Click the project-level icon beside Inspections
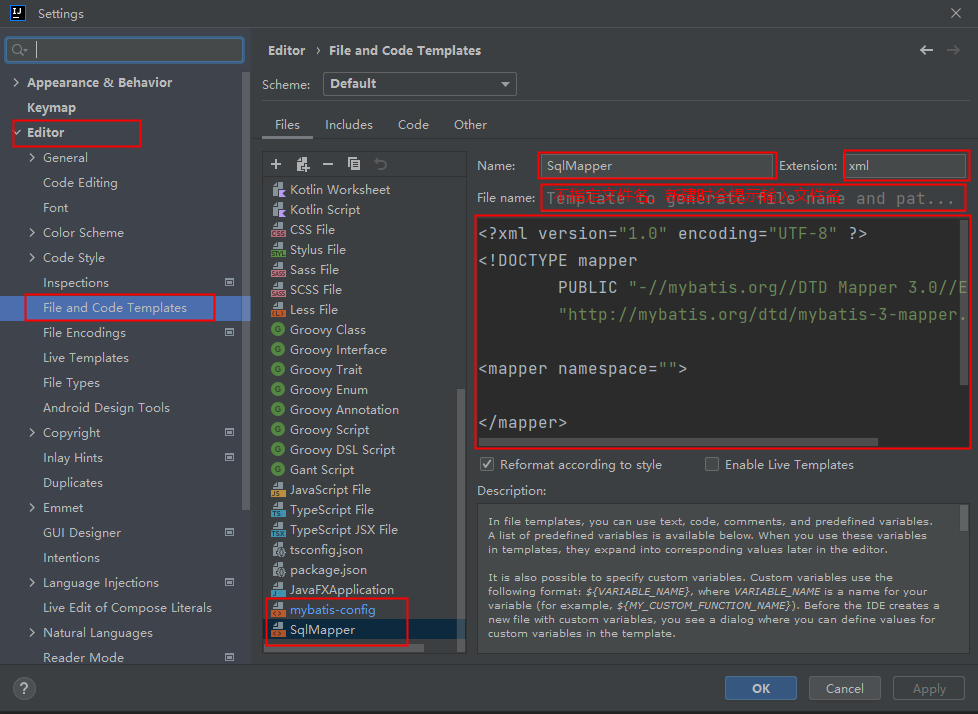978x714 pixels. pos(230,282)
